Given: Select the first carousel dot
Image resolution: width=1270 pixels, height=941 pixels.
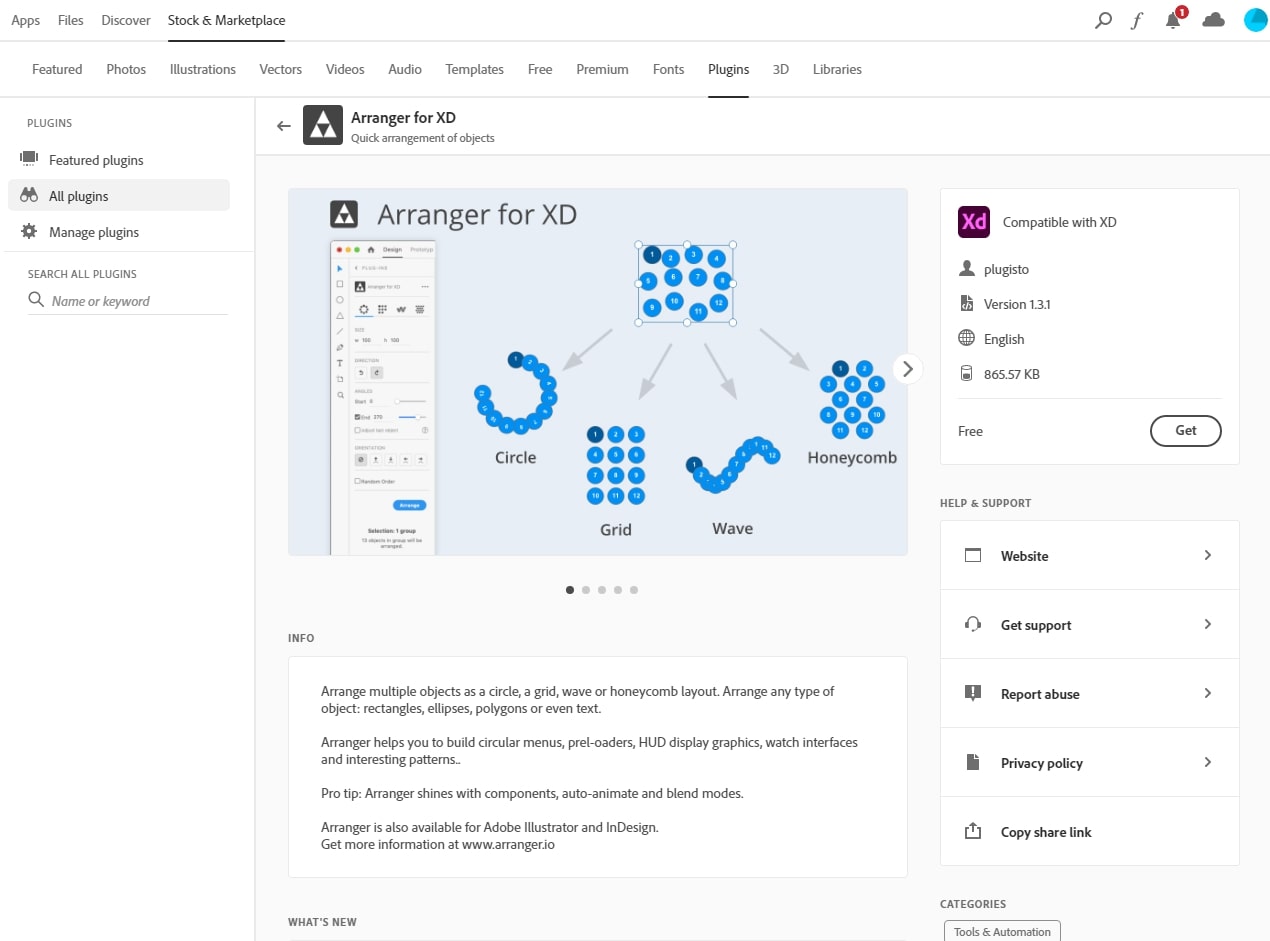Looking at the screenshot, I should (x=570, y=590).
